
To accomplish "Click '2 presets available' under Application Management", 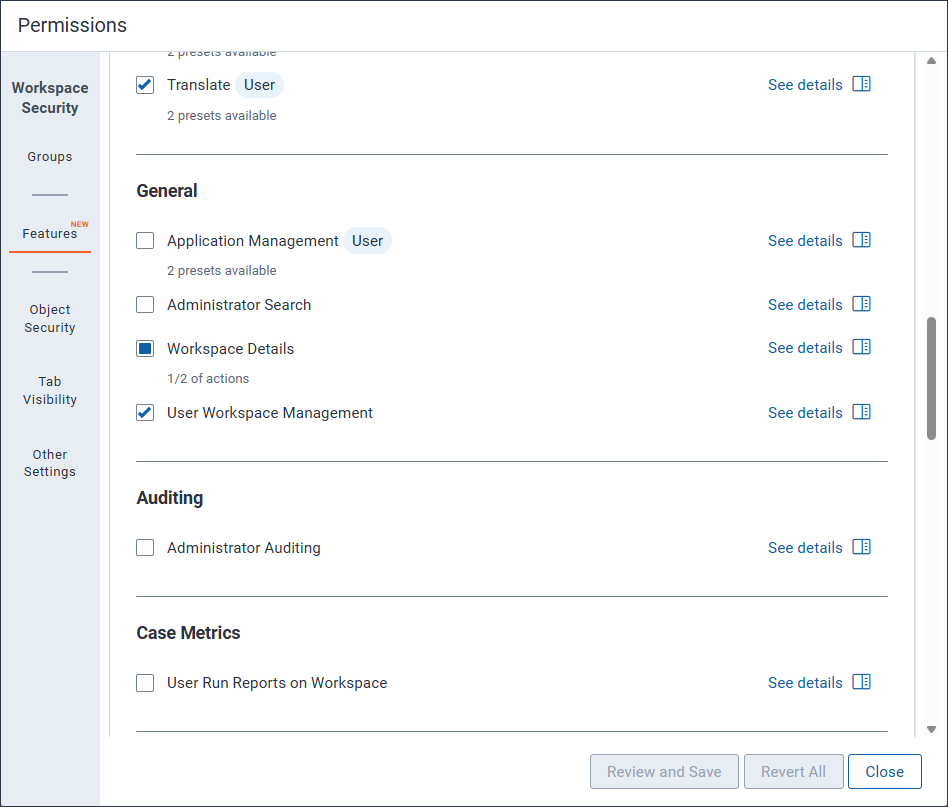I will coord(222,270).
